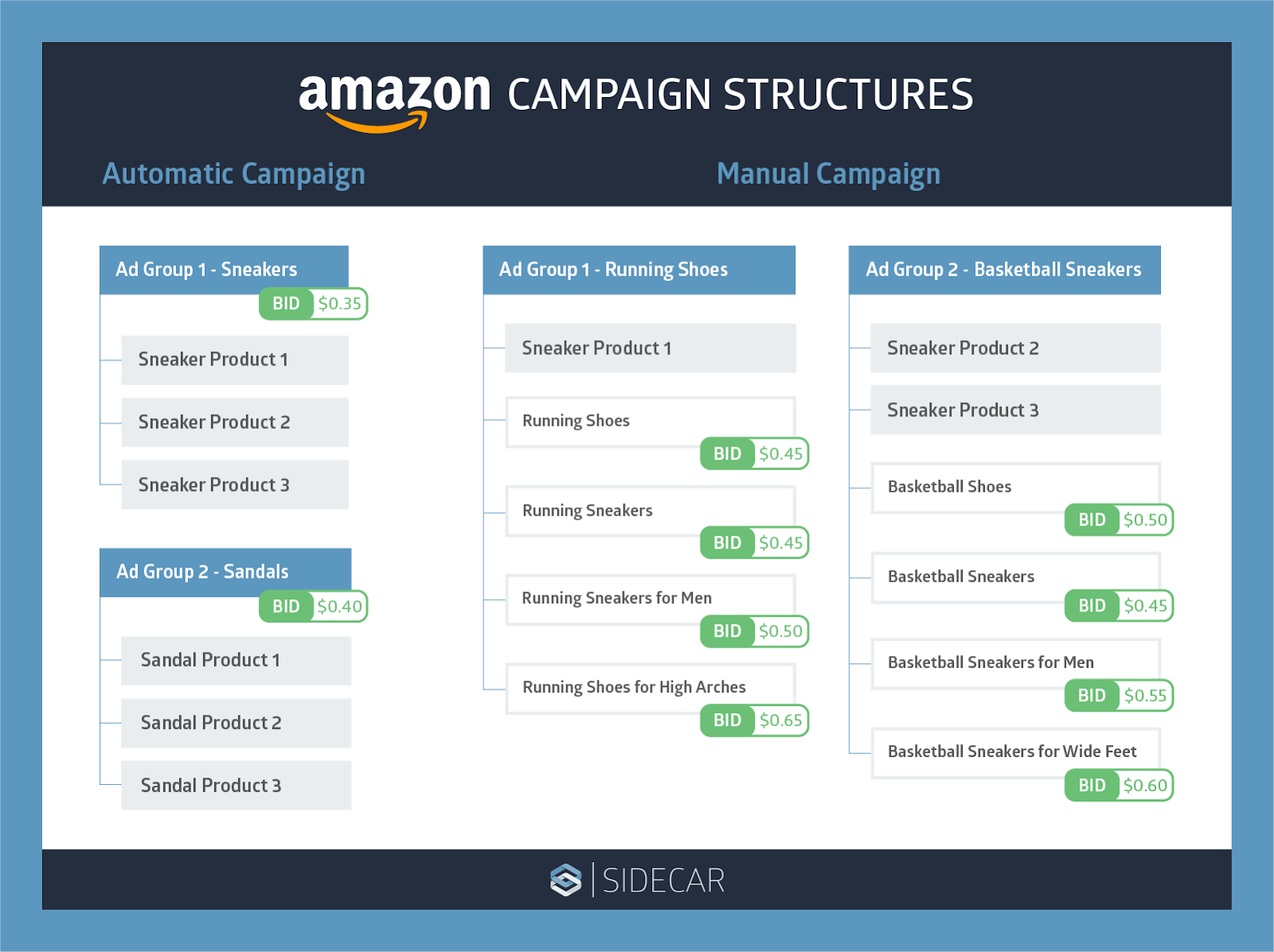Select the Manual Campaign heading
The image size is (1274, 952).
pos(829,174)
